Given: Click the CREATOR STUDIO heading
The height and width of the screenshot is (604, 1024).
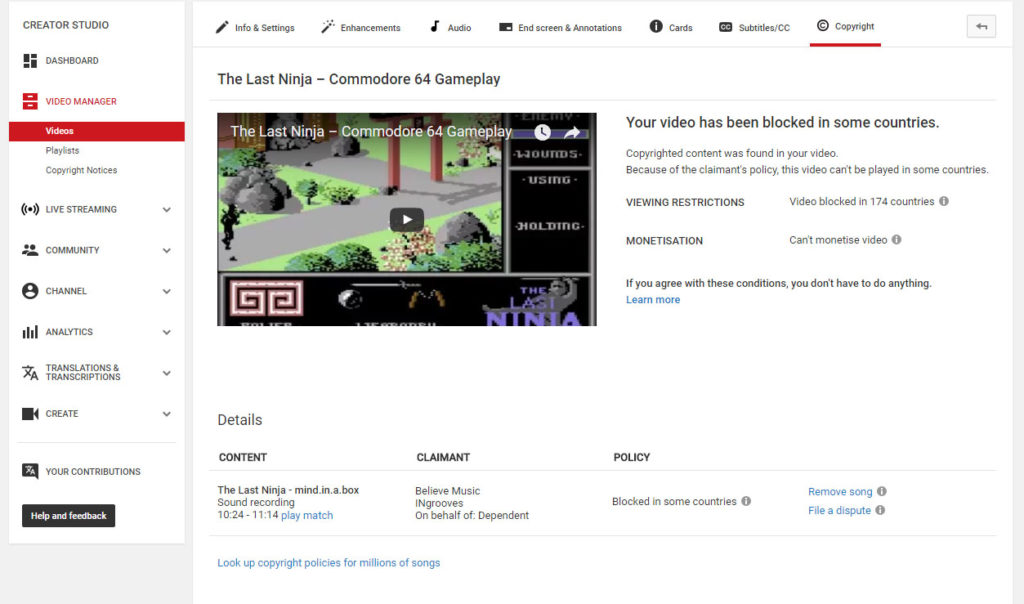Looking at the screenshot, I should point(66,25).
